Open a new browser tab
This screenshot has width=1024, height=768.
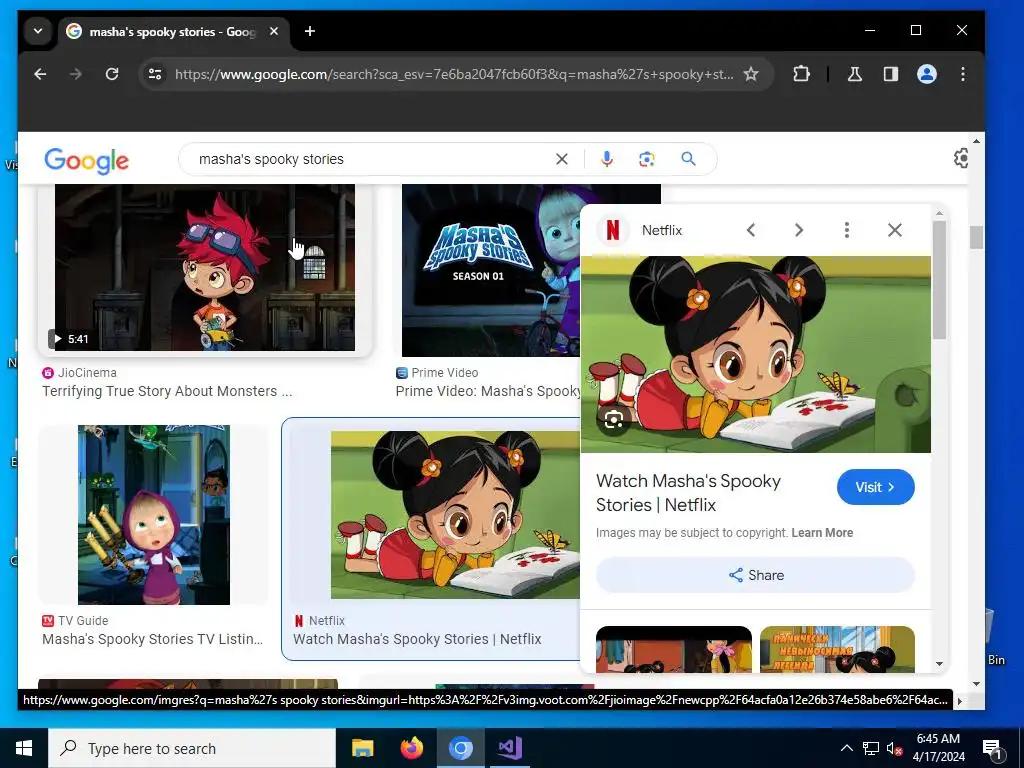point(310,31)
